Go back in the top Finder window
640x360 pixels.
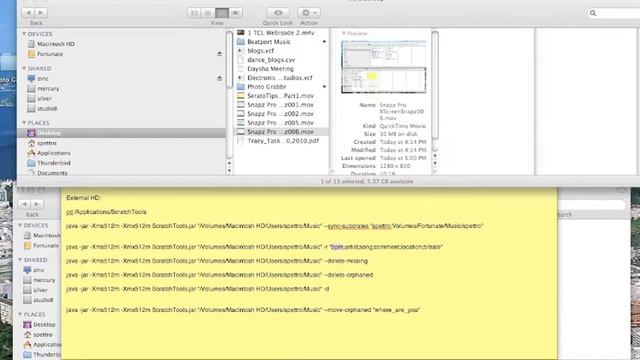[29, 13]
